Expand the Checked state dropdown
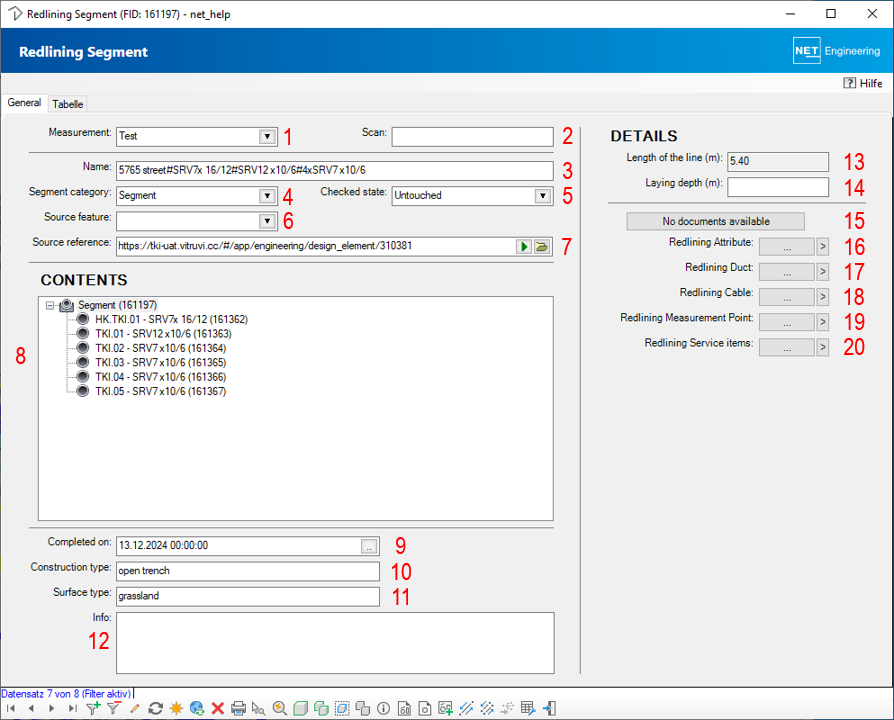The width and height of the screenshot is (894, 720). point(542,196)
